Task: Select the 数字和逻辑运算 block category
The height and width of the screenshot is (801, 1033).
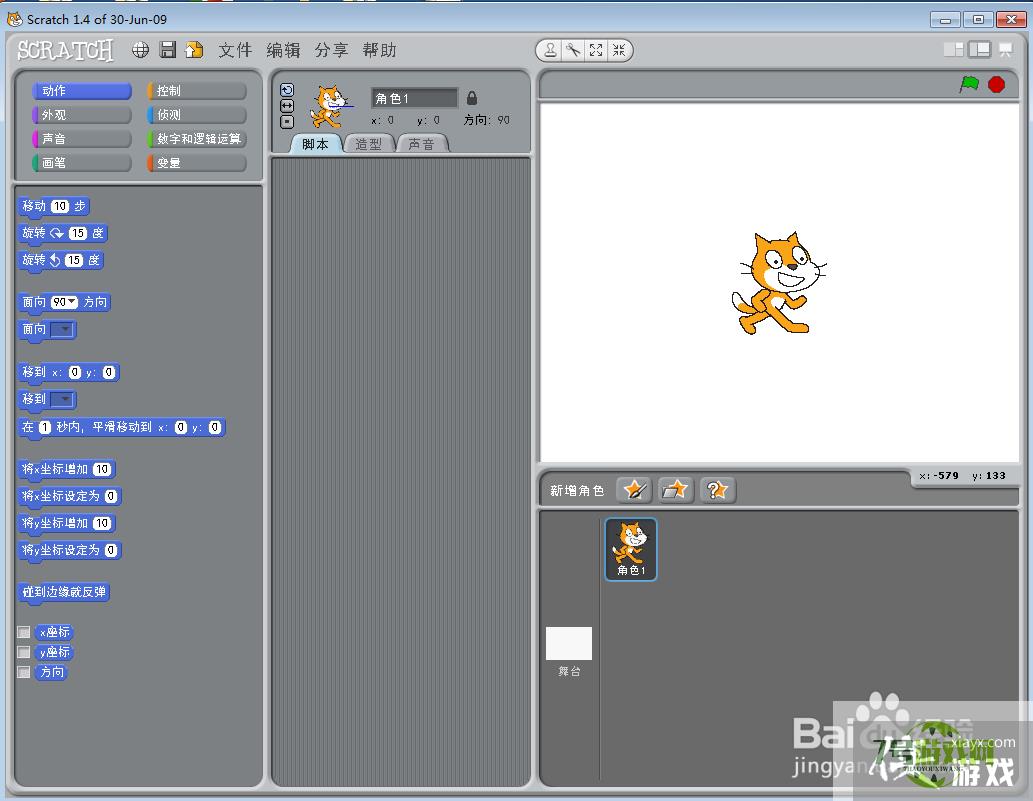Action: click(x=197, y=139)
